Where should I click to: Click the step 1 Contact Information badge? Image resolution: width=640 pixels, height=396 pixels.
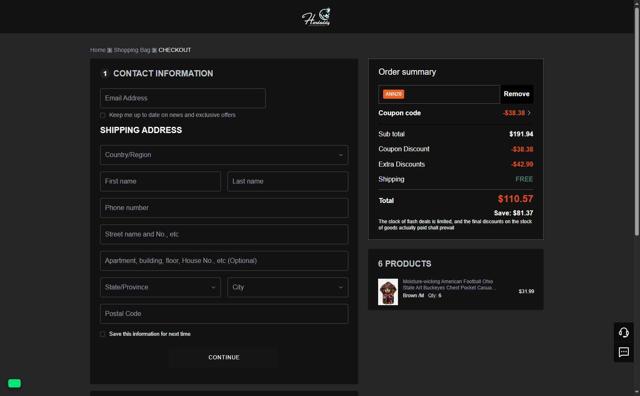[x=105, y=73]
